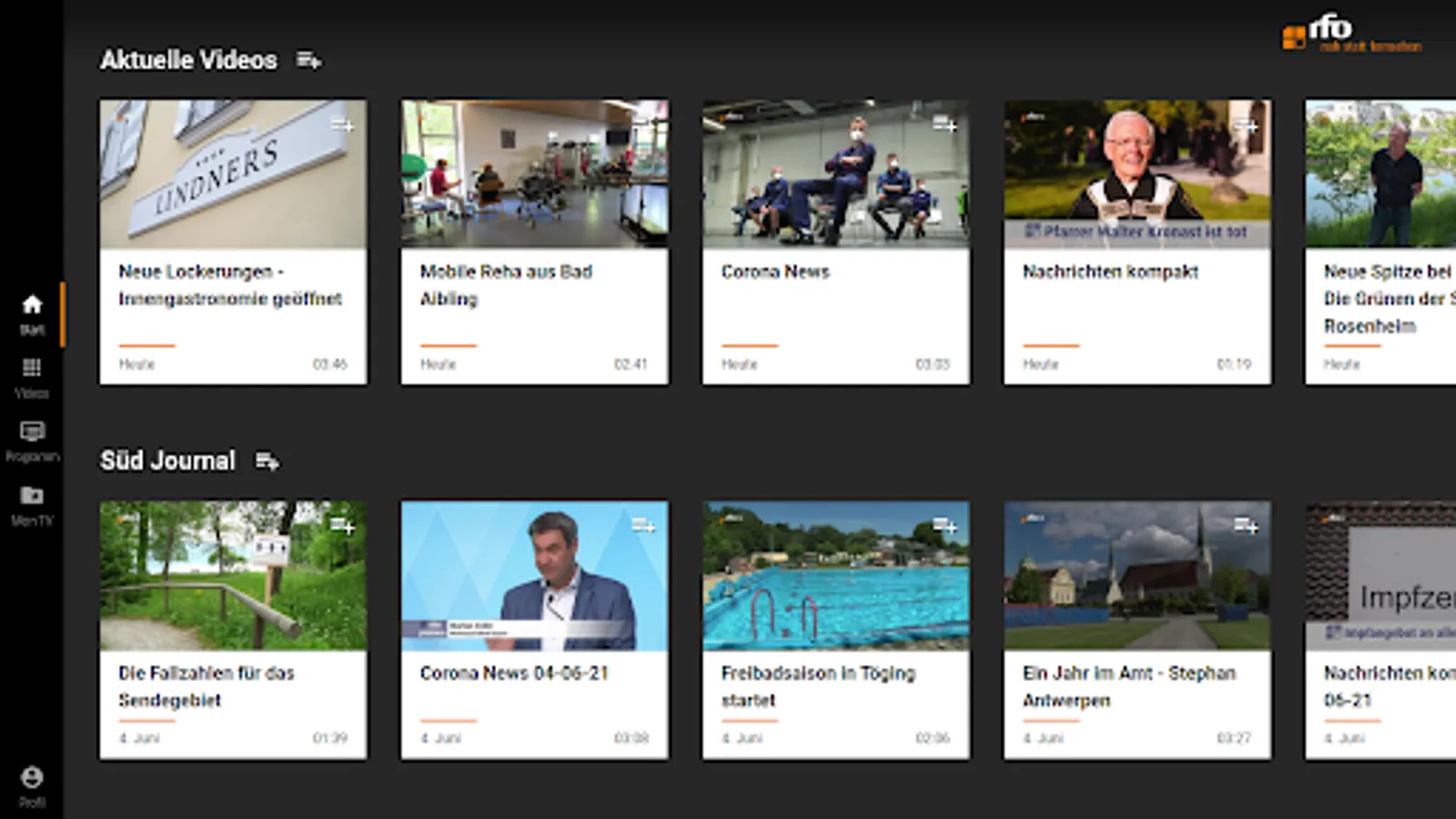The image size is (1456, 819).
Task: Click 'Heute' date on Neue Lockerungen card
Action: click(136, 364)
